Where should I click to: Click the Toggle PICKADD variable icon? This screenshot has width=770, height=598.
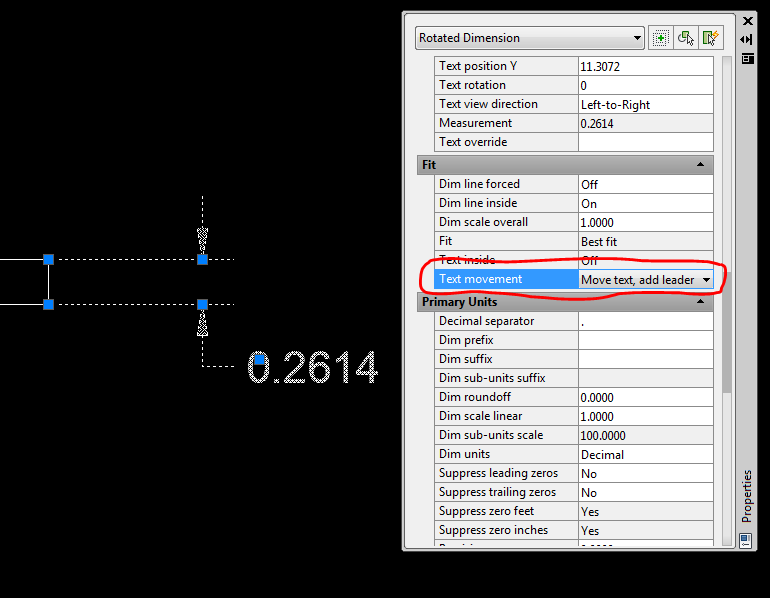[x=660, y=38]
